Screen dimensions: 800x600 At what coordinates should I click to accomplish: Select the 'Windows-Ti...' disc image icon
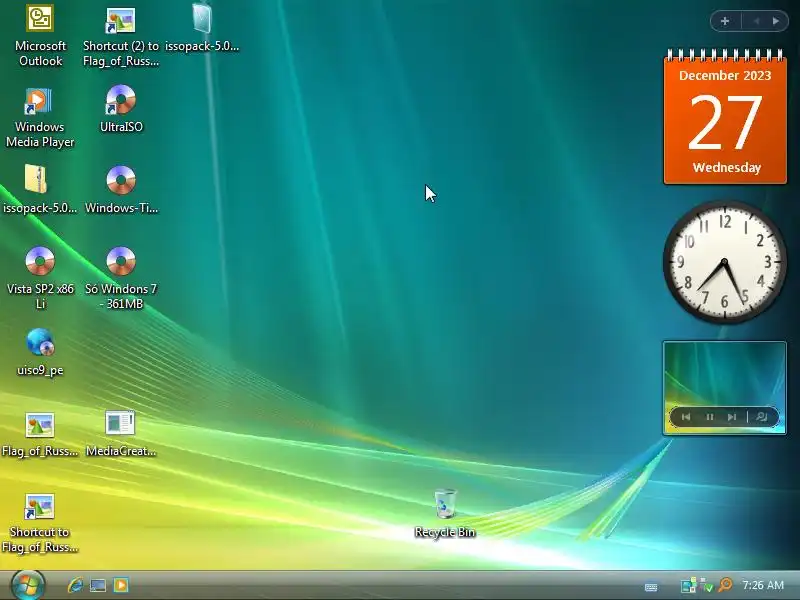point(121,189)
